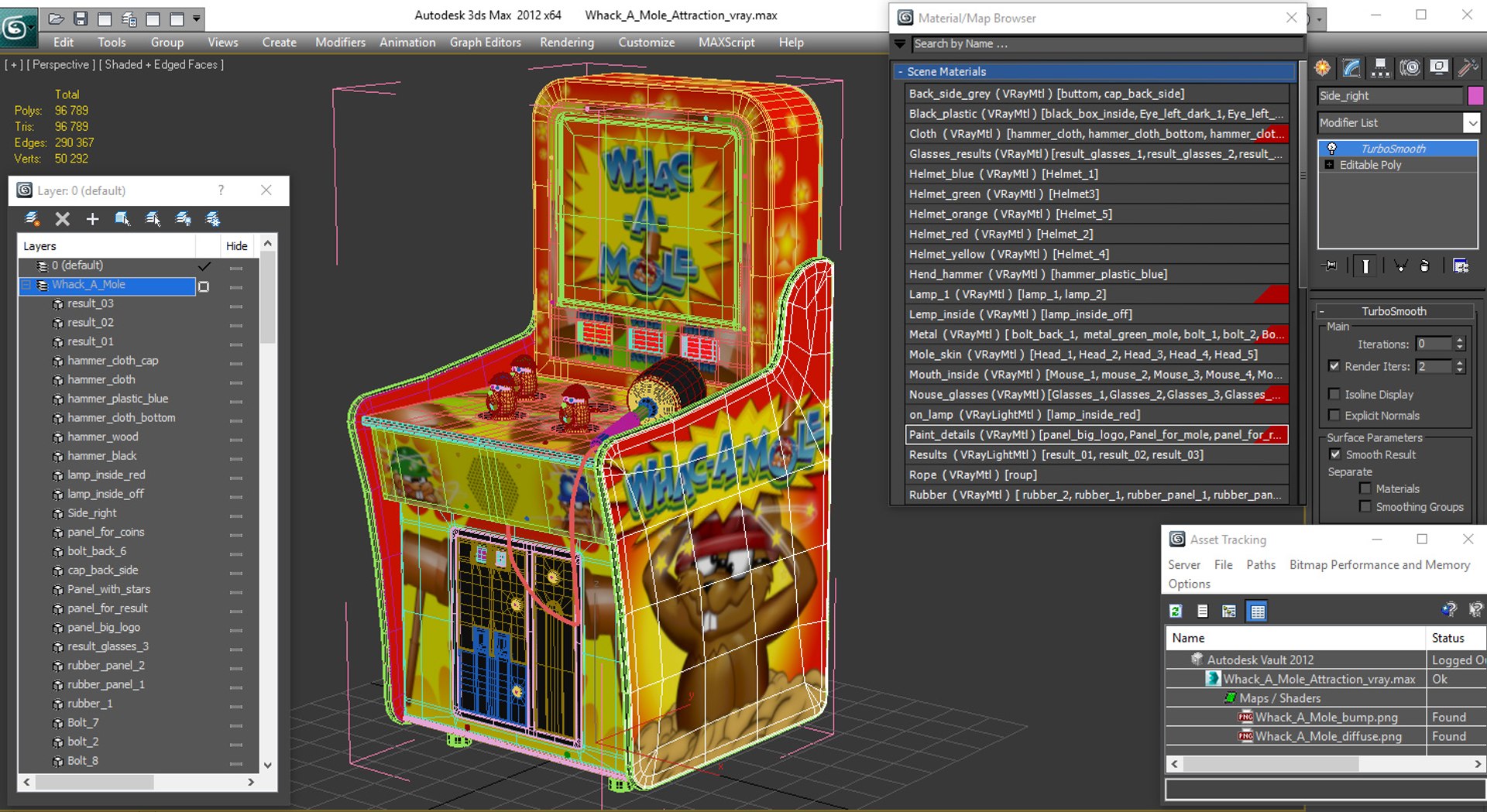Enable the Isoline Display checkbox
1487x812 pixels.
(1334, 394)
